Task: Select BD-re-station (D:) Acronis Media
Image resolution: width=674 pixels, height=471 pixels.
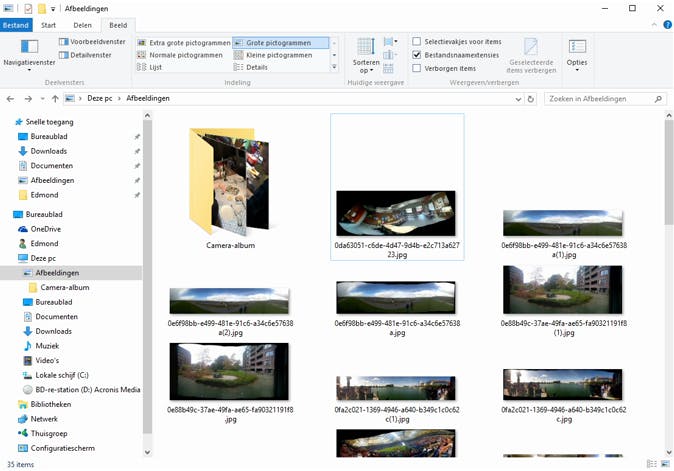Action: [x=88, y=390]
